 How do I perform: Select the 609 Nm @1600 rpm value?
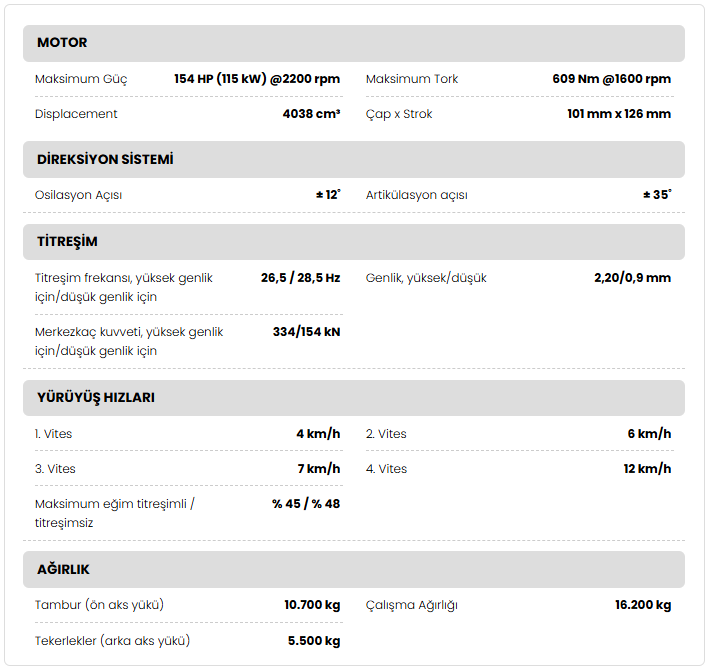(x=611, y=79)
